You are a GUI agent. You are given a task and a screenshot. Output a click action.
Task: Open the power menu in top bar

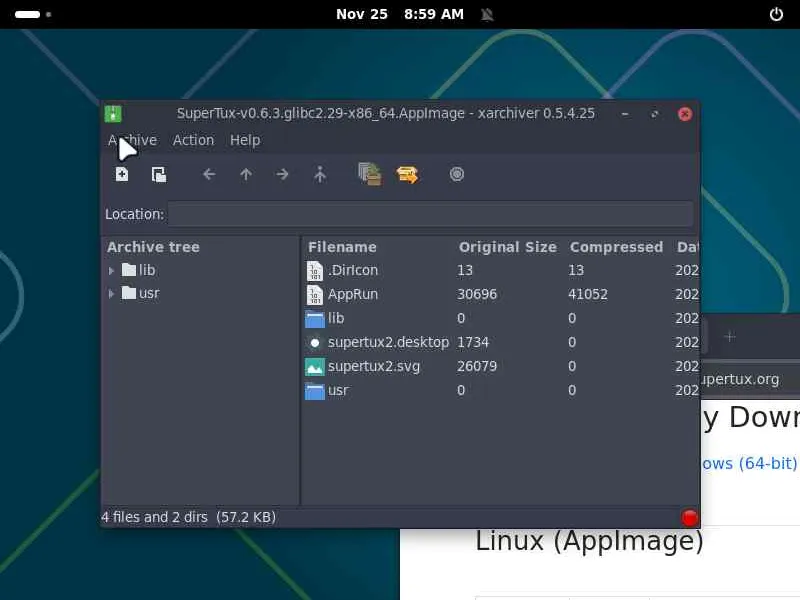[776, 14]
